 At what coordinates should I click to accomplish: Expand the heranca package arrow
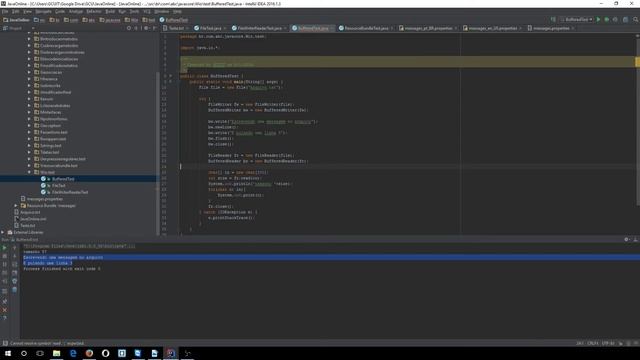click(29, 79)
